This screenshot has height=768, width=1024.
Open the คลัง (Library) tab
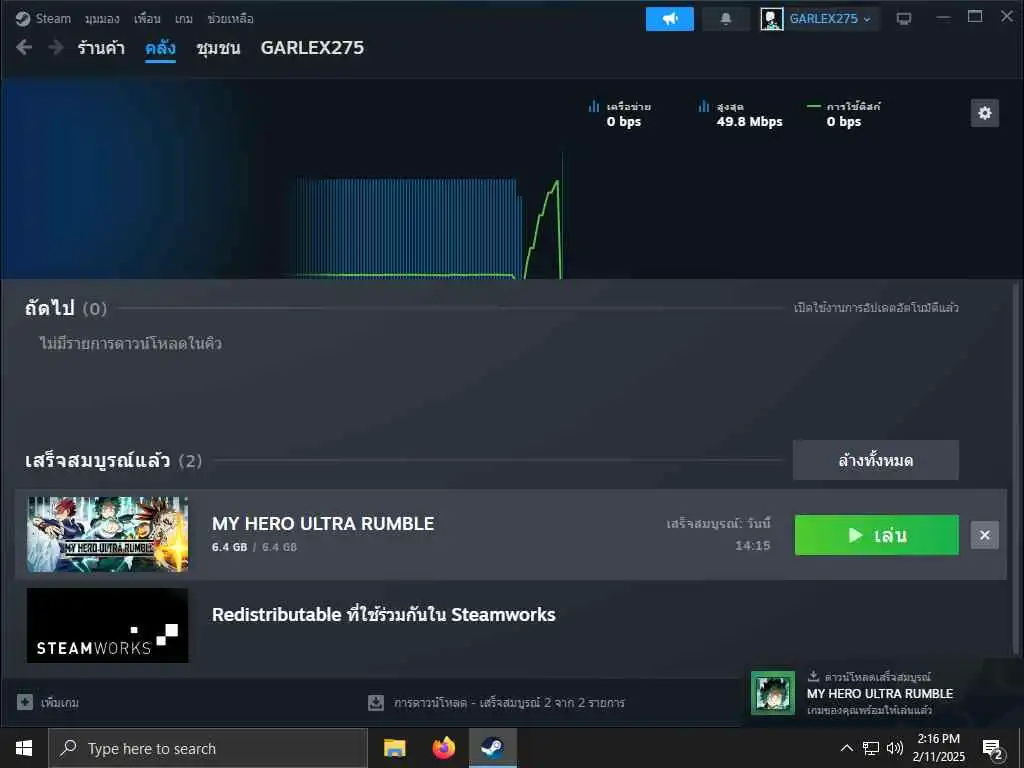coord(160,48)
